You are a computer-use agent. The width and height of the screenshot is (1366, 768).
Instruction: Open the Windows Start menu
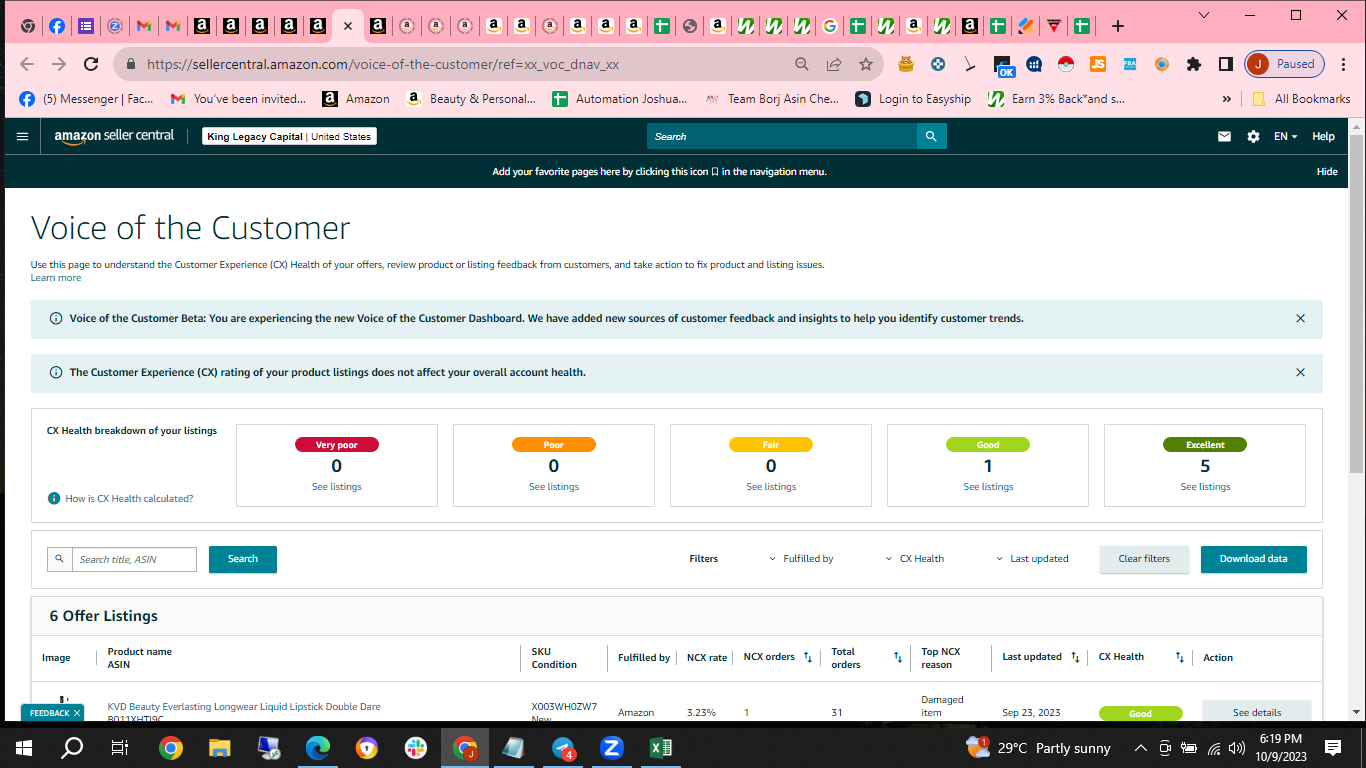(24, 747)
